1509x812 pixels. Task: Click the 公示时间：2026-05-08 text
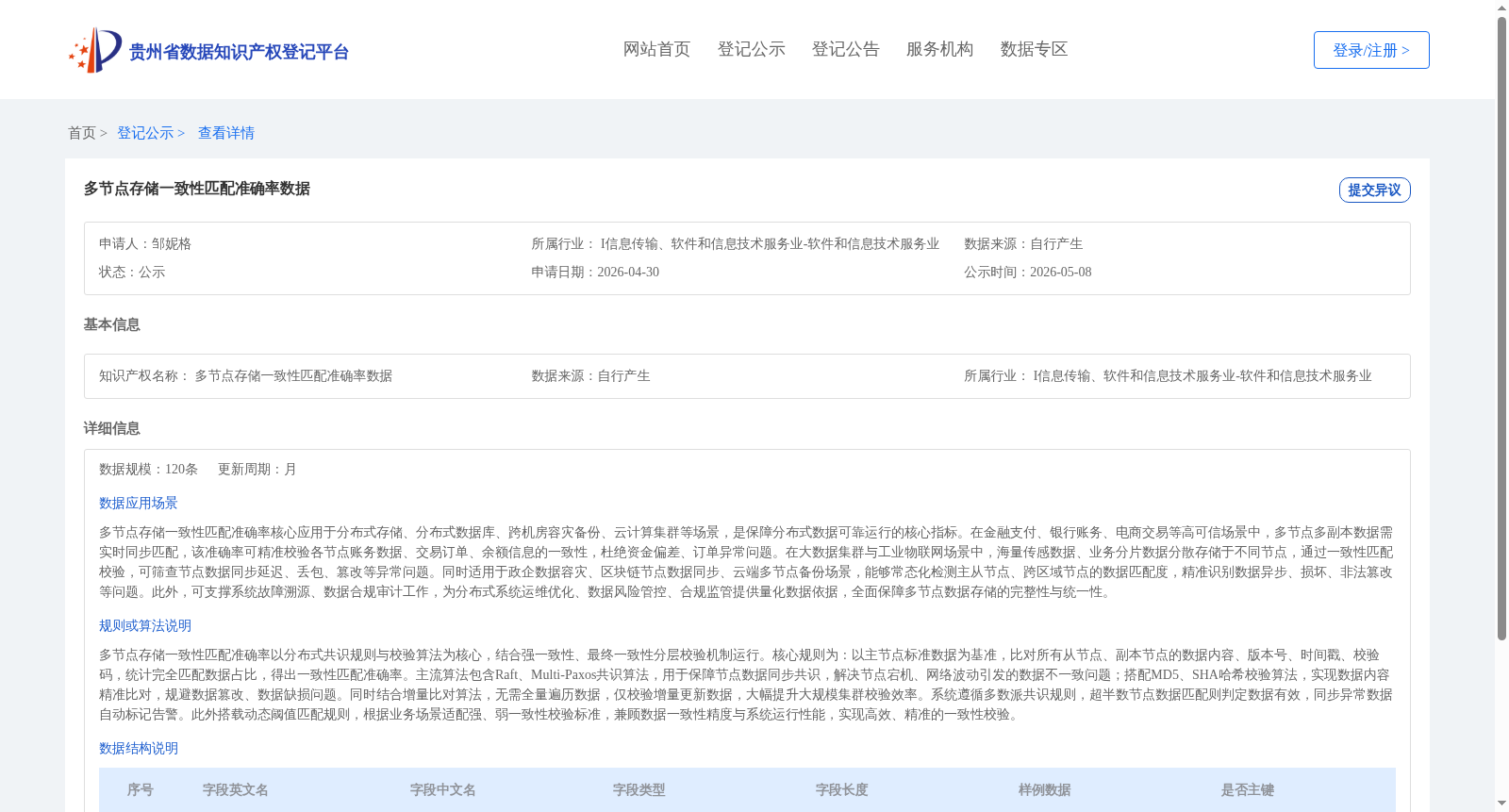point(1027,272)
